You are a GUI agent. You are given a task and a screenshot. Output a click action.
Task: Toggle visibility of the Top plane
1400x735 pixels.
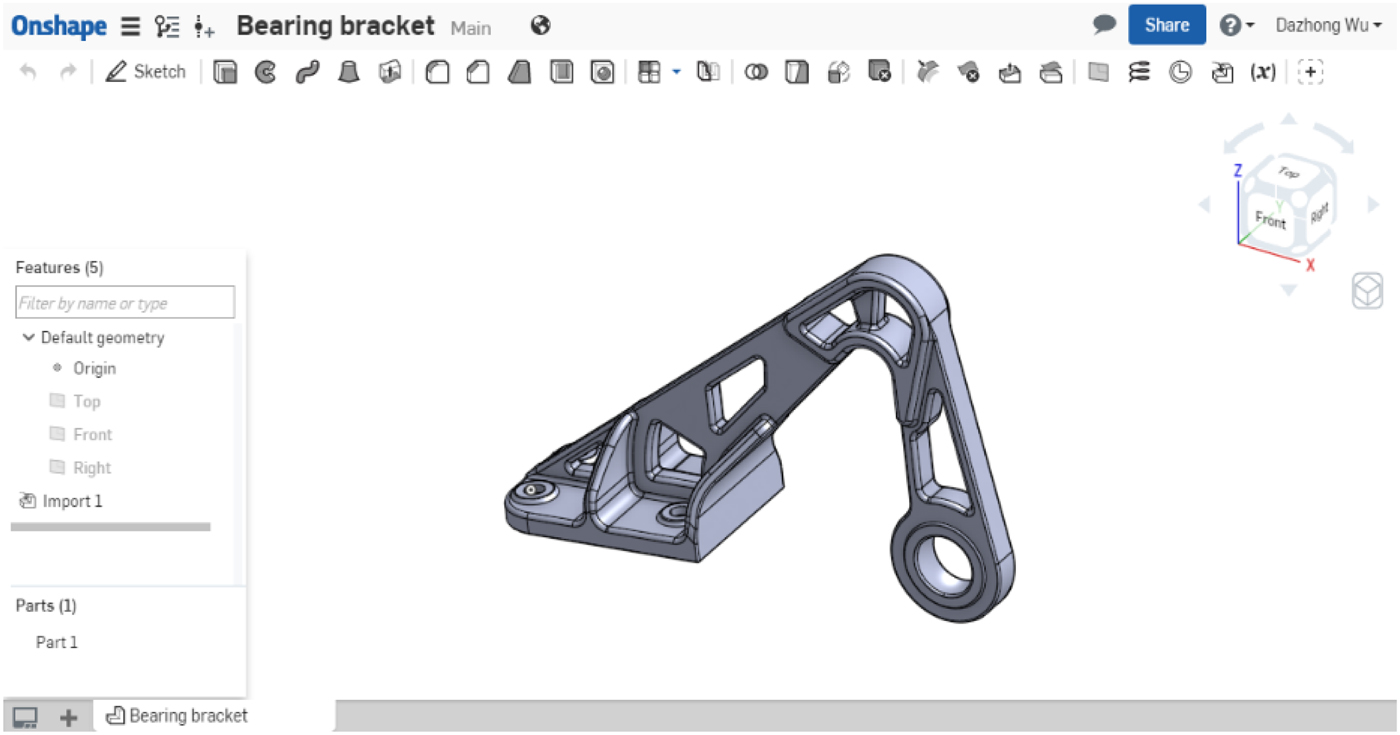click(58, 401)
